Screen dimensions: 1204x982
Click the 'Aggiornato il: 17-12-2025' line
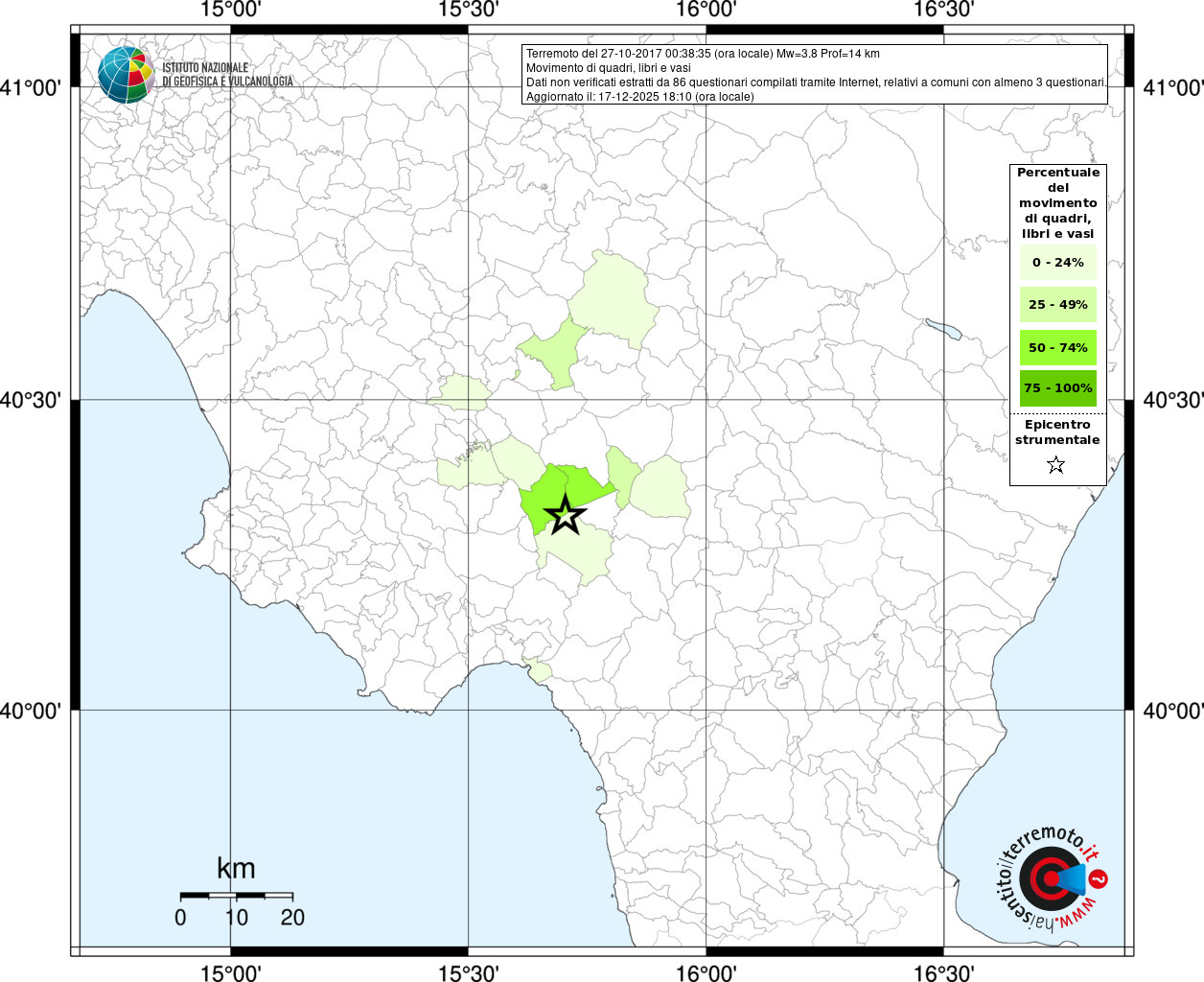pyautogui.click(x=640, y=97)
